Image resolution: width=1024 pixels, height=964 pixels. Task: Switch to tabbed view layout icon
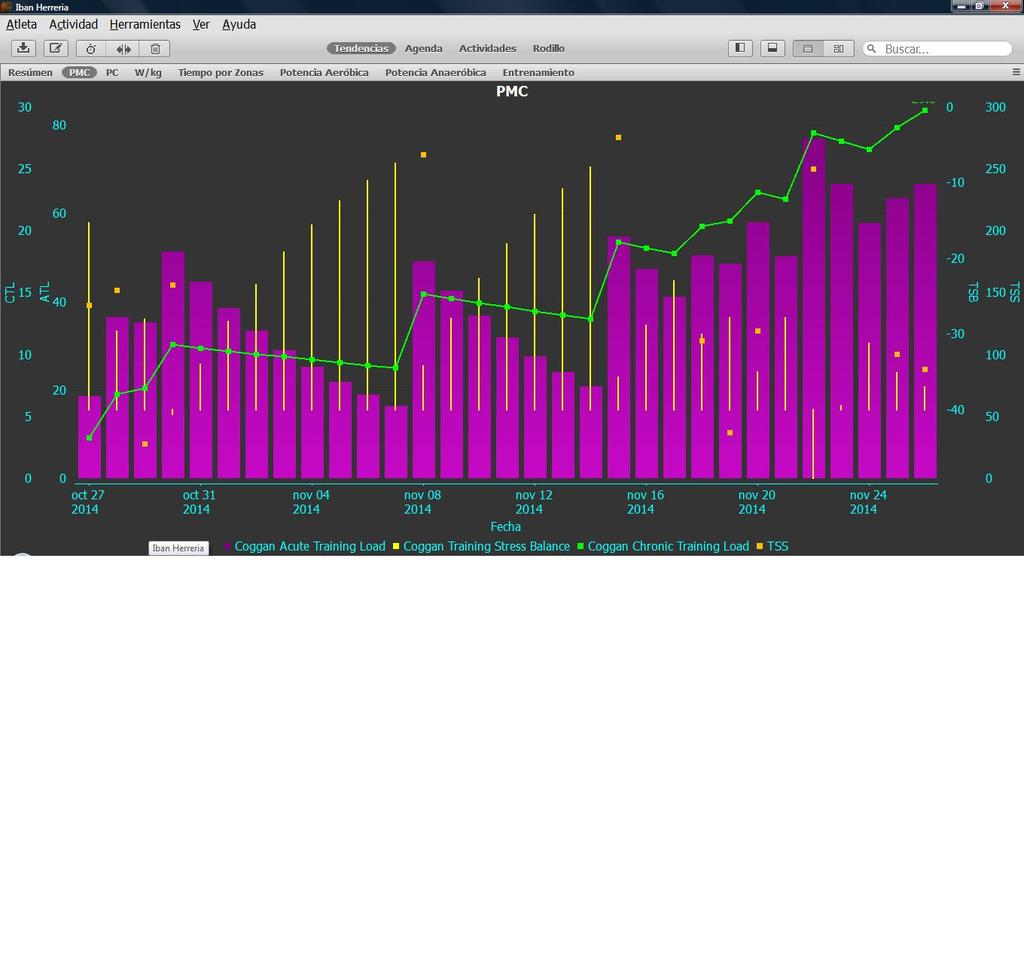coord(808,48)
